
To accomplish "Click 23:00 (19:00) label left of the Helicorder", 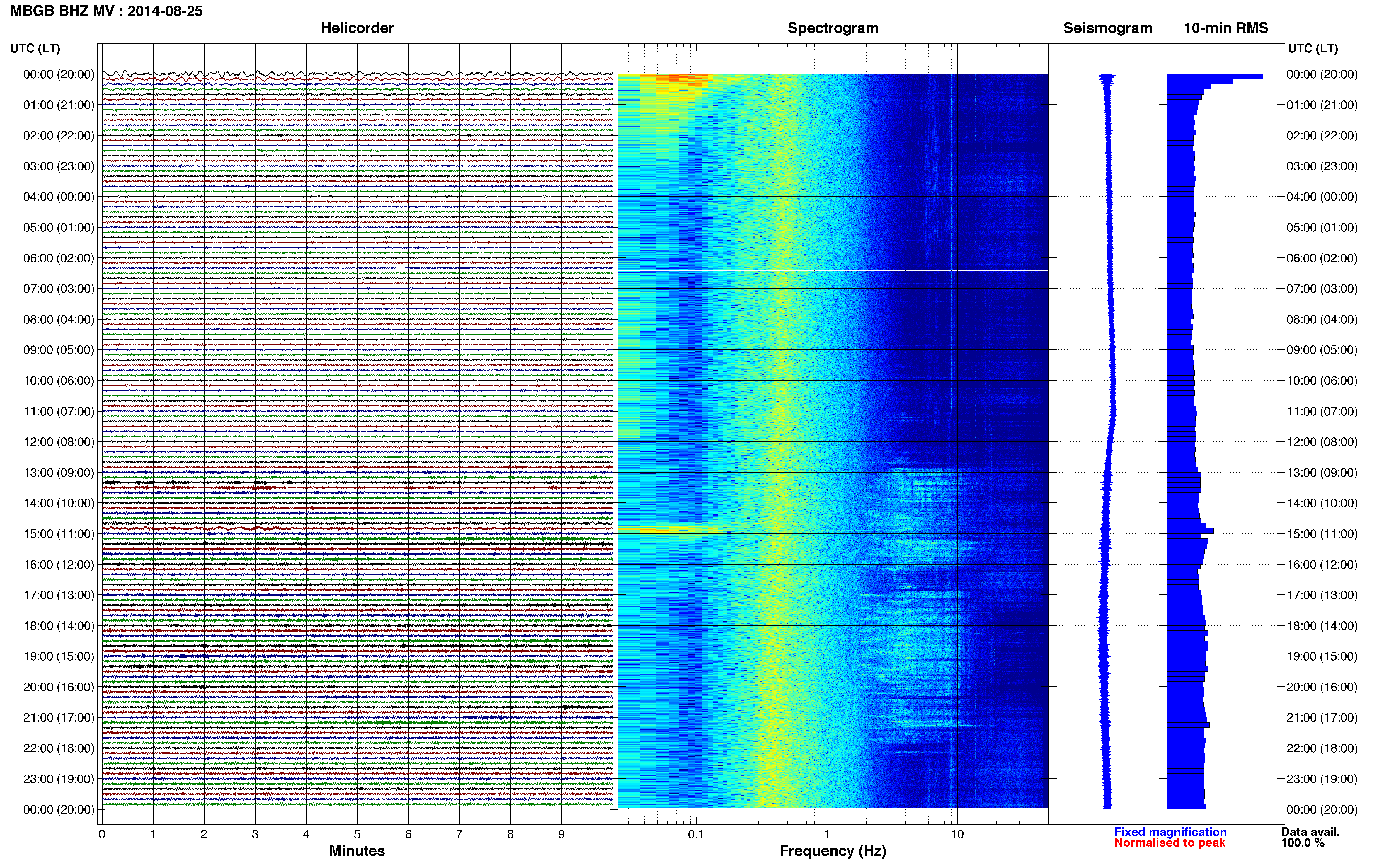I will pyautogui.click(x=59, y=779).
